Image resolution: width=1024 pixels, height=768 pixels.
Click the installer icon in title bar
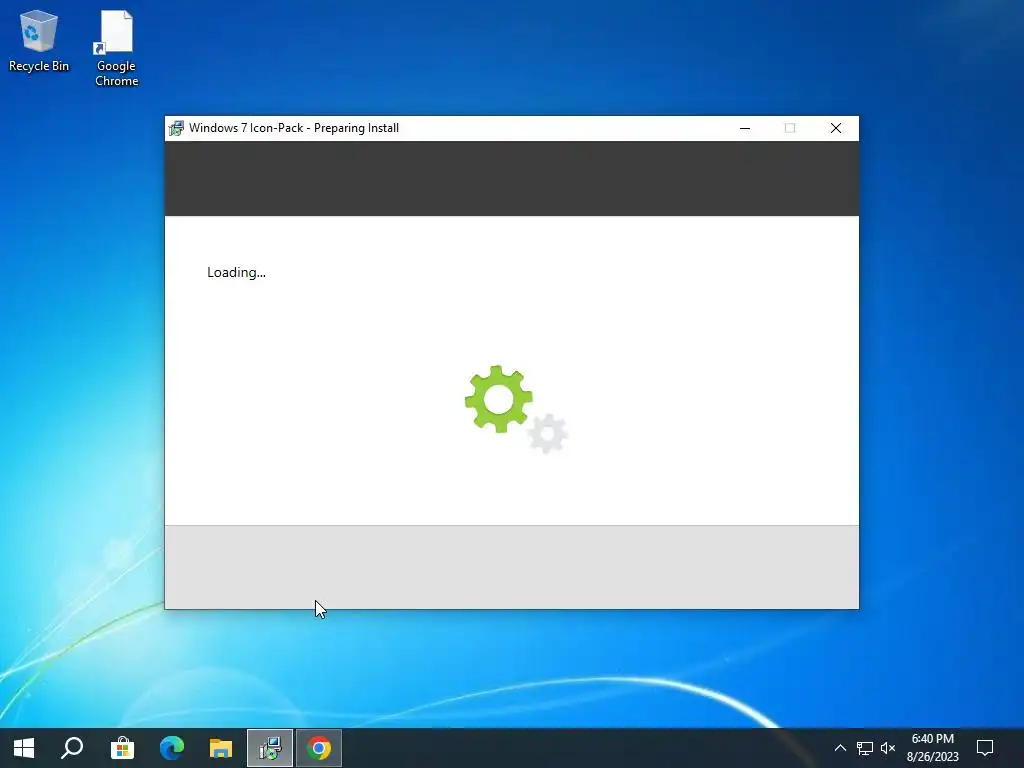[x=176, y=128]
